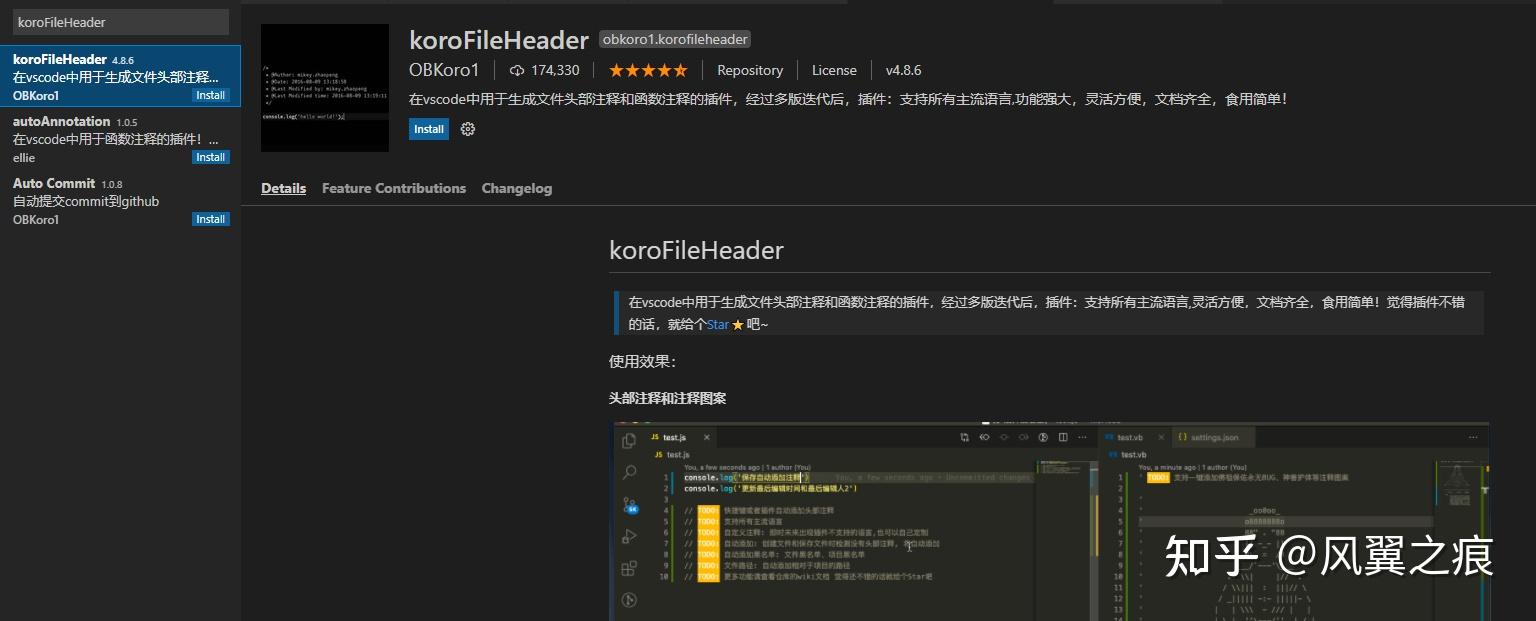Switch to the Changelog tab
This screenshot has height=621, width=1536.
[x=517, y=188]
